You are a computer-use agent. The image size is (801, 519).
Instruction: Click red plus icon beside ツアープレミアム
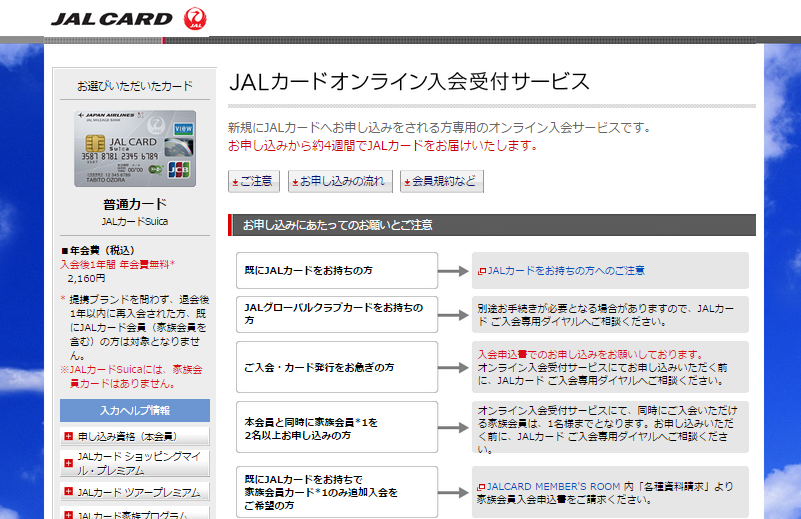tap(68, 492)
